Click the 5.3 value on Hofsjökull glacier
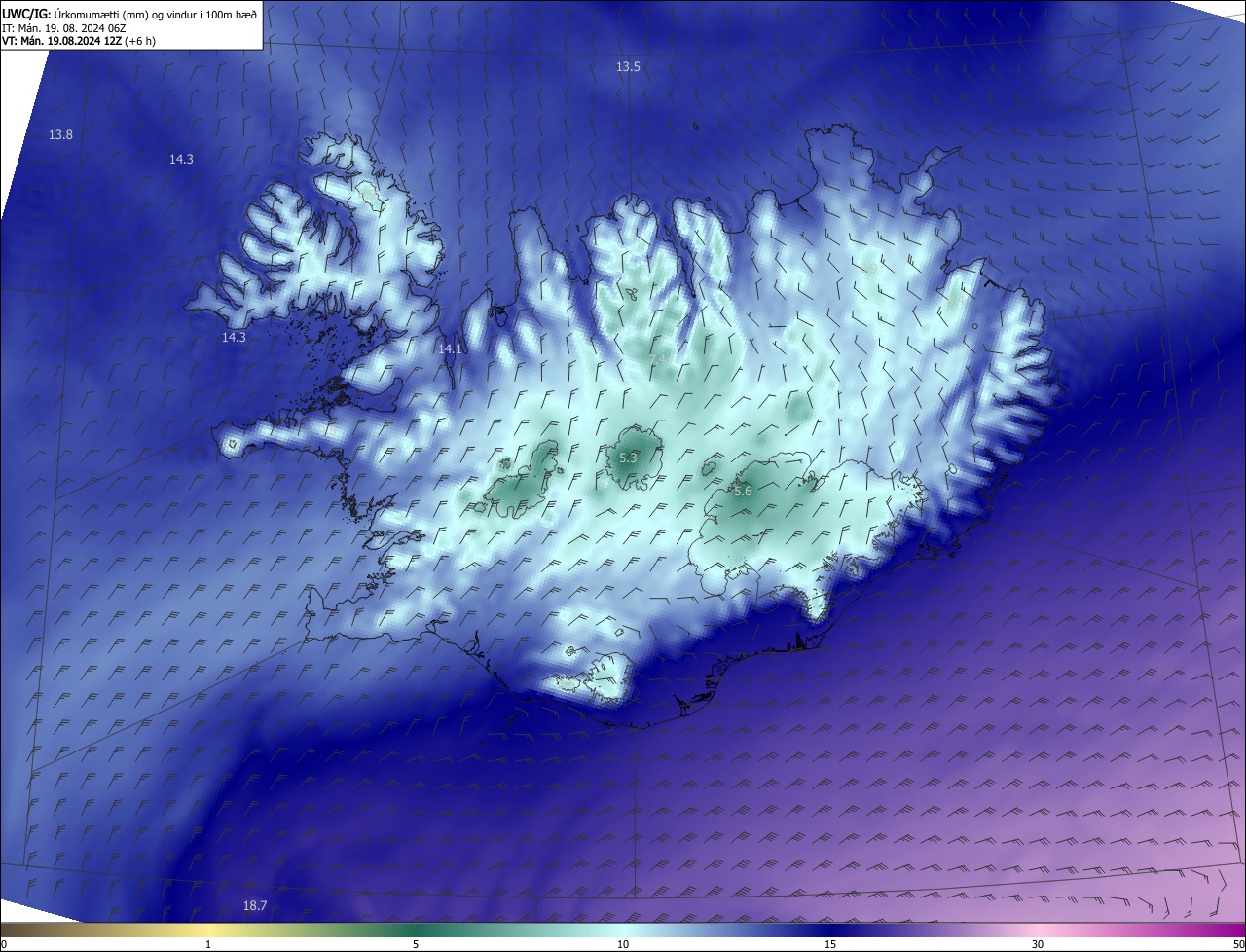Image resolution: width=1246 pixels, height=952 pixels. 628,458
